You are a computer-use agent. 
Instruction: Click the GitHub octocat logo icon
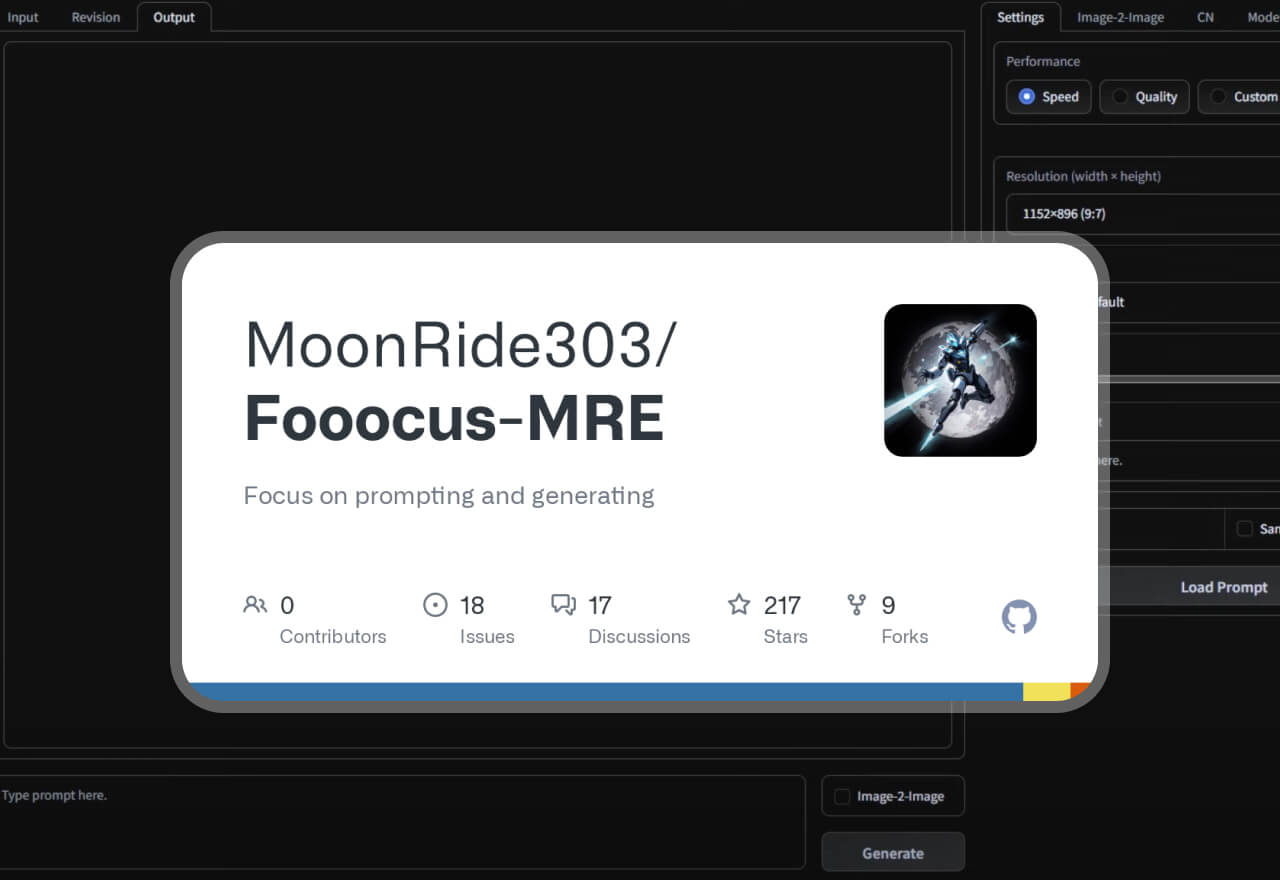[x=1019, y=617]
